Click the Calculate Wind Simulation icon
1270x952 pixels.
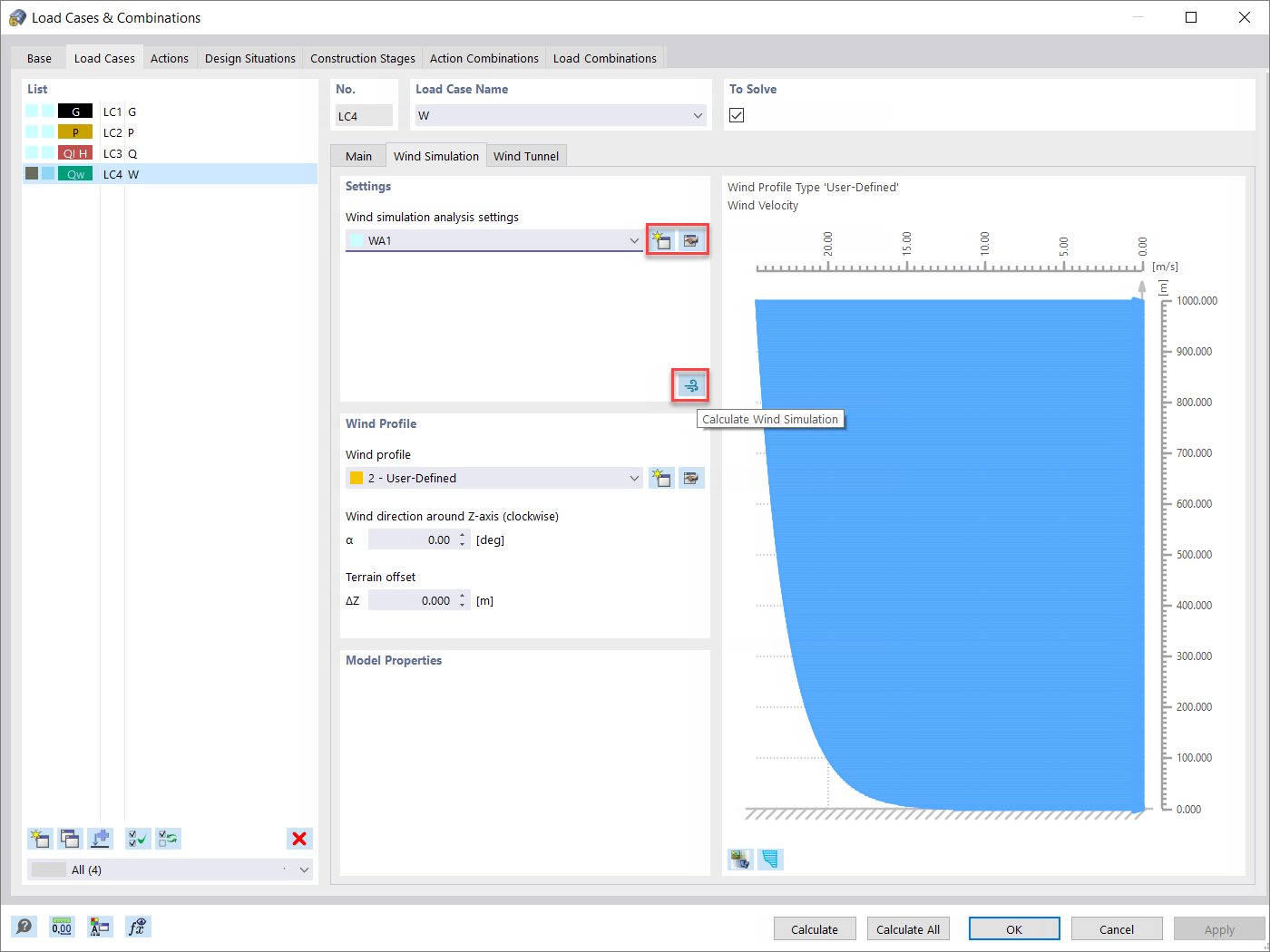[x=690, y=385]
